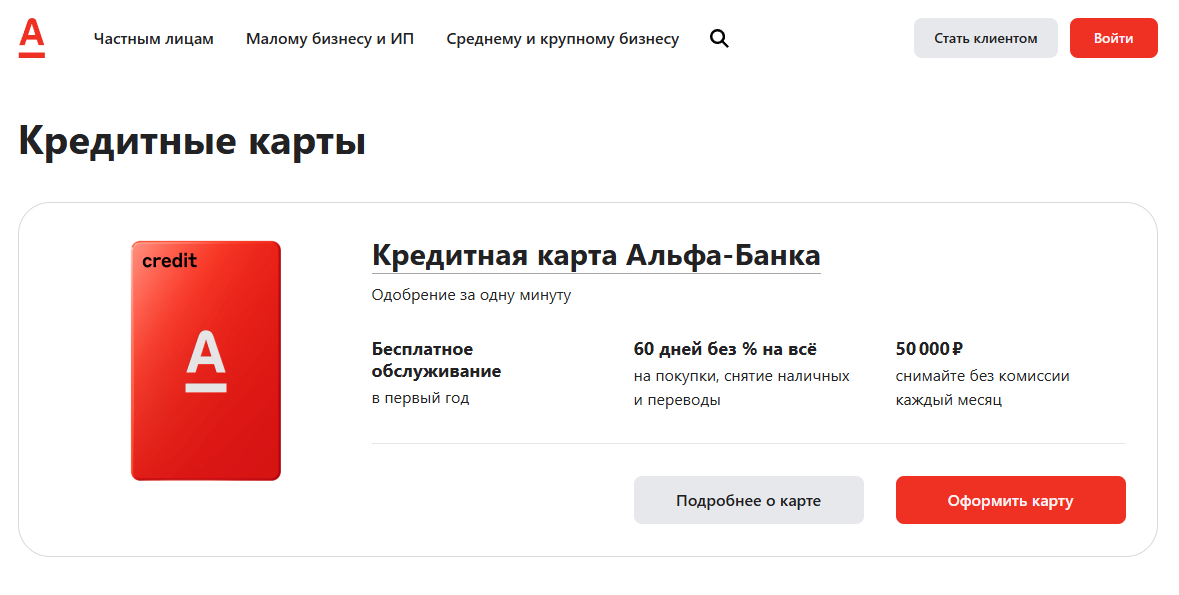Click the "снимайте без комиссии каждый месяц" text
Viewport: 1179px width, 595px height.
[983, 388]
